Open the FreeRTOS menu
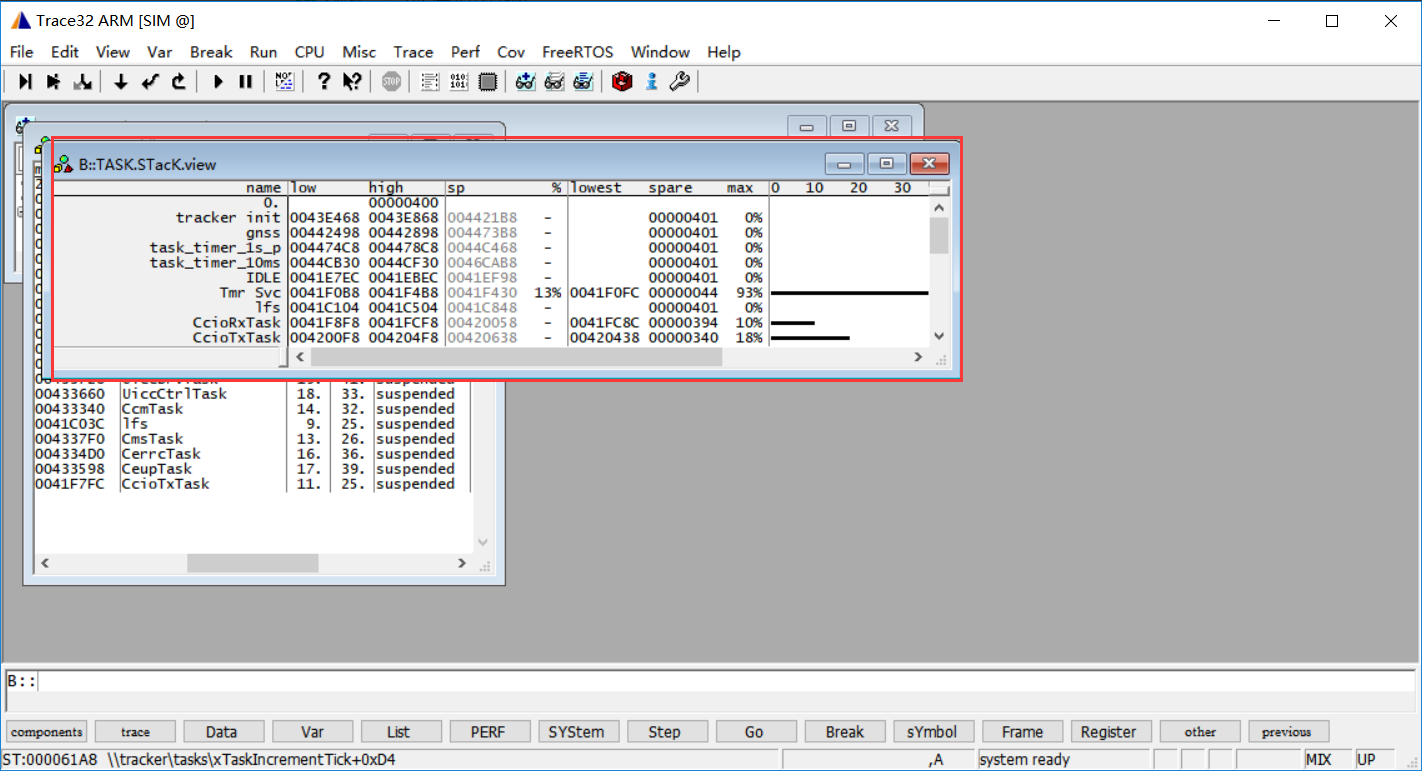This screenshot has height=771, width=1422. (x=578, y=52)
